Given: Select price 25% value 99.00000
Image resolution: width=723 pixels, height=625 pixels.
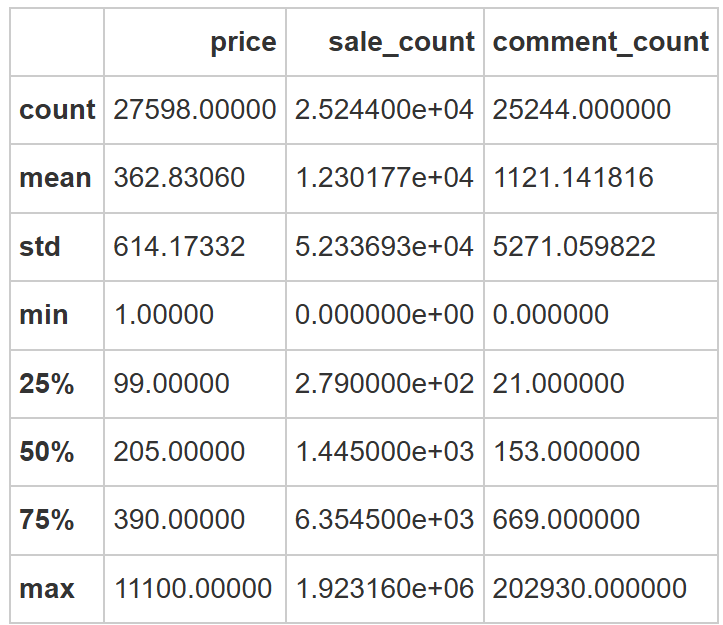Looking at the screenshot, I should [x=171, y=383].
